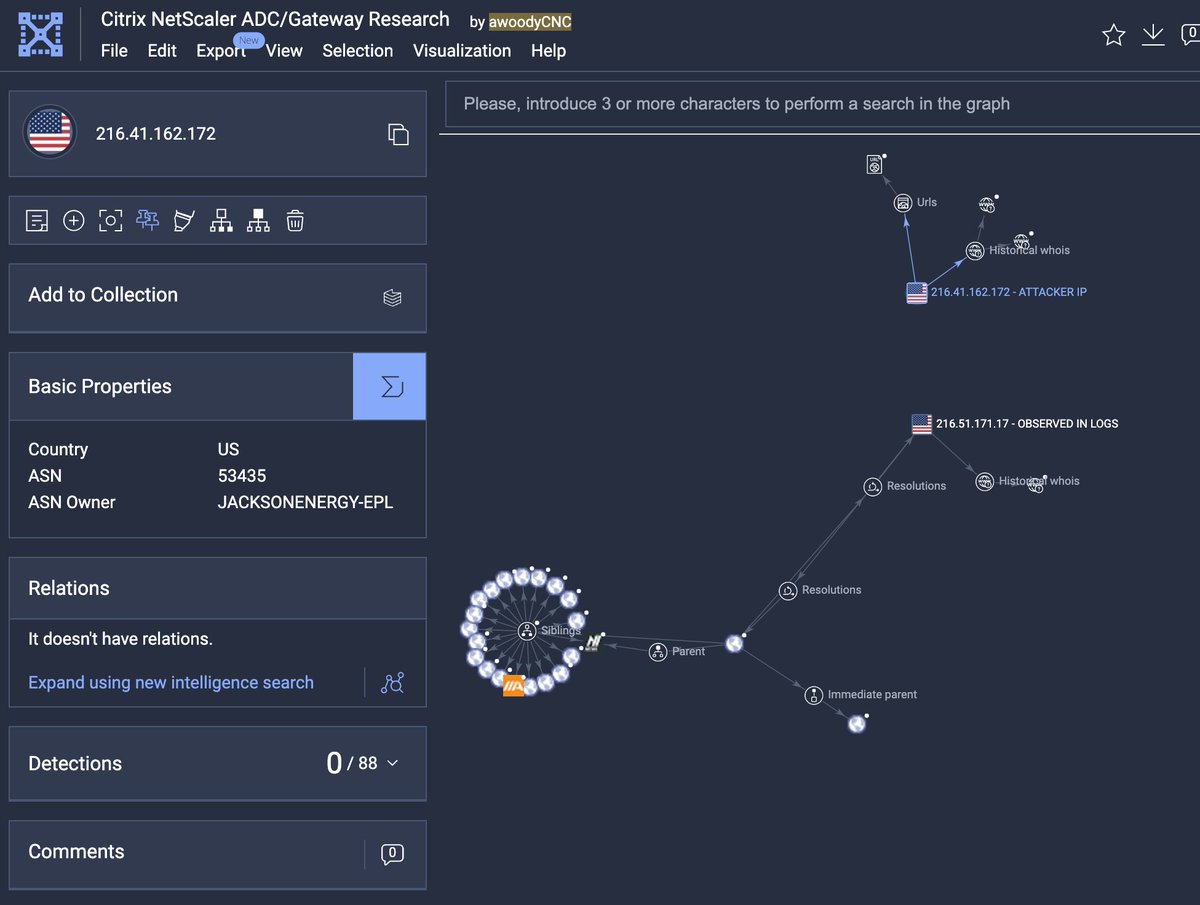
Task: Select Historical whois node near observed IP
Action: 985,482
